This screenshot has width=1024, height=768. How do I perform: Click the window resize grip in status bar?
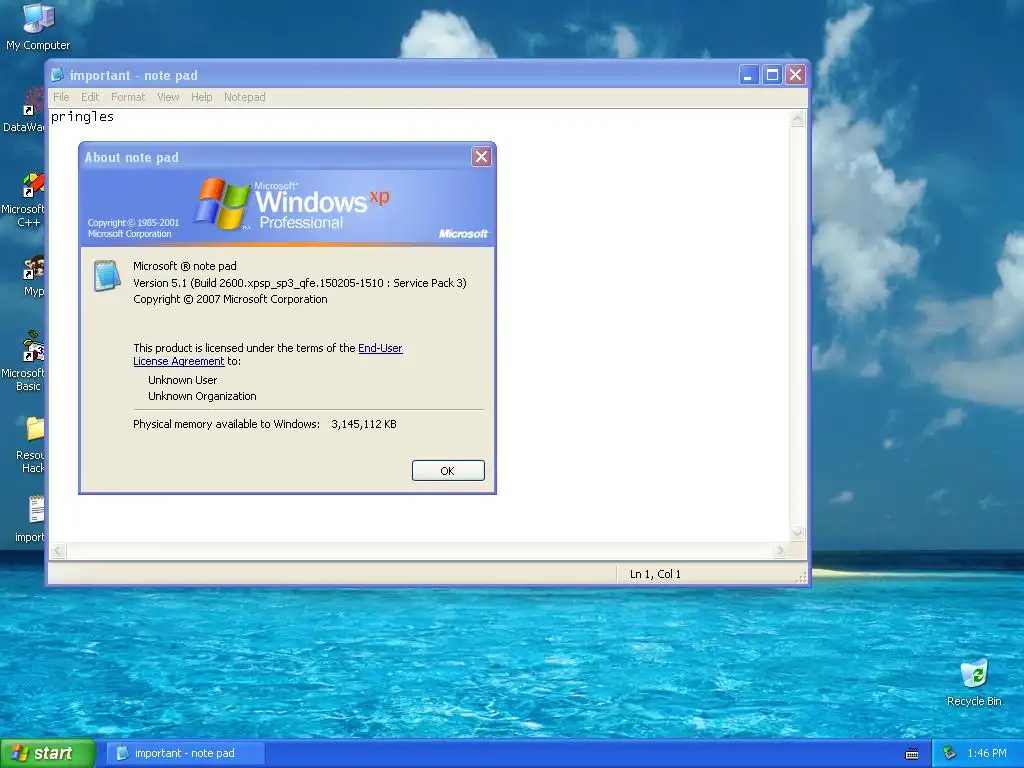pos(801,577)
